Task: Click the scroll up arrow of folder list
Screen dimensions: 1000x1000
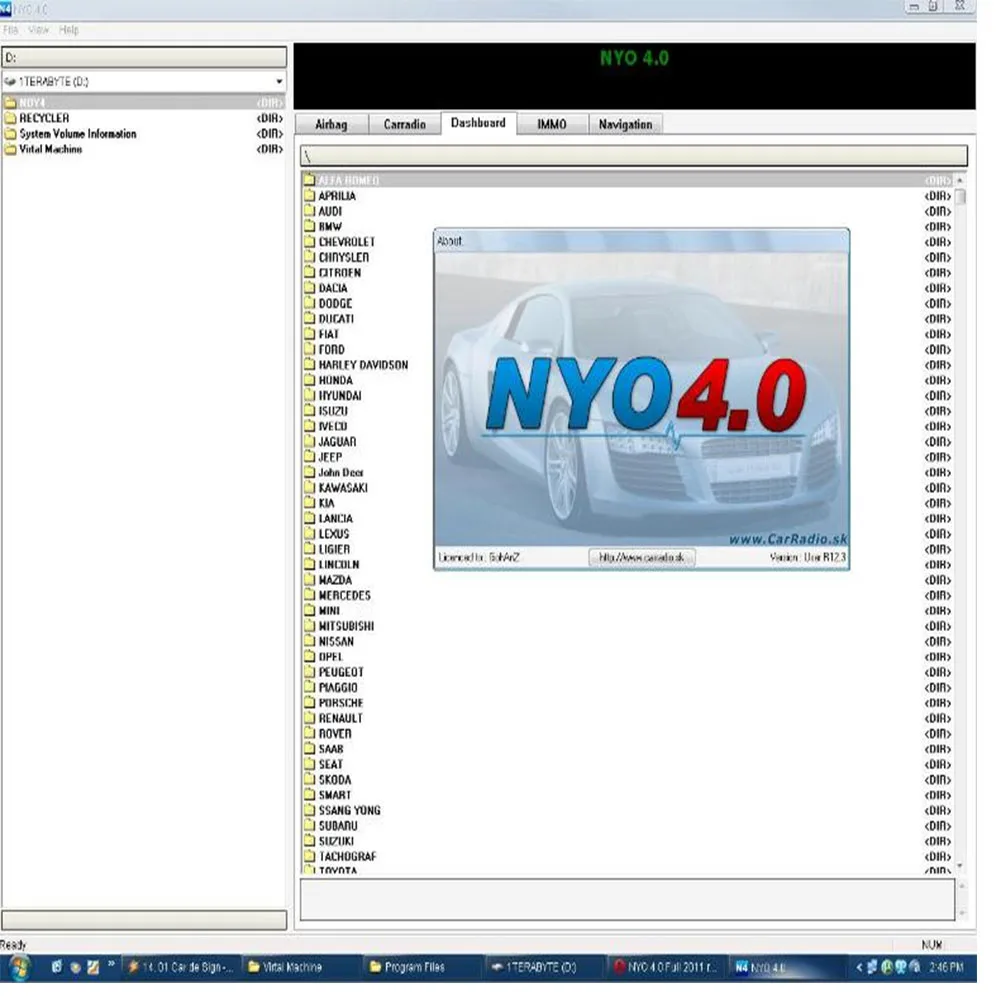Action: tap(960, 180)
